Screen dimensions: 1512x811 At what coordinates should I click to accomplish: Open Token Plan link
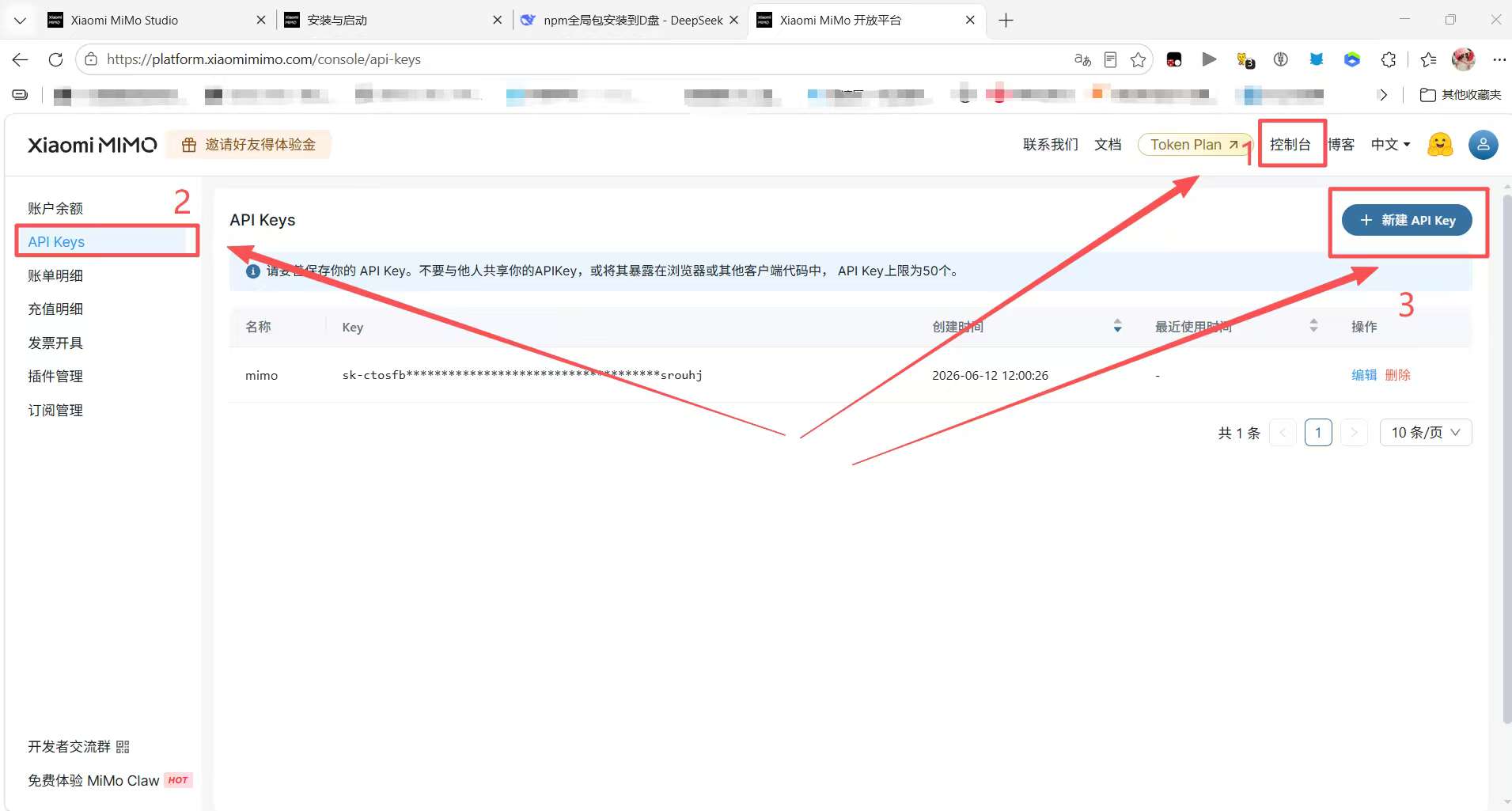point(1195,145)
